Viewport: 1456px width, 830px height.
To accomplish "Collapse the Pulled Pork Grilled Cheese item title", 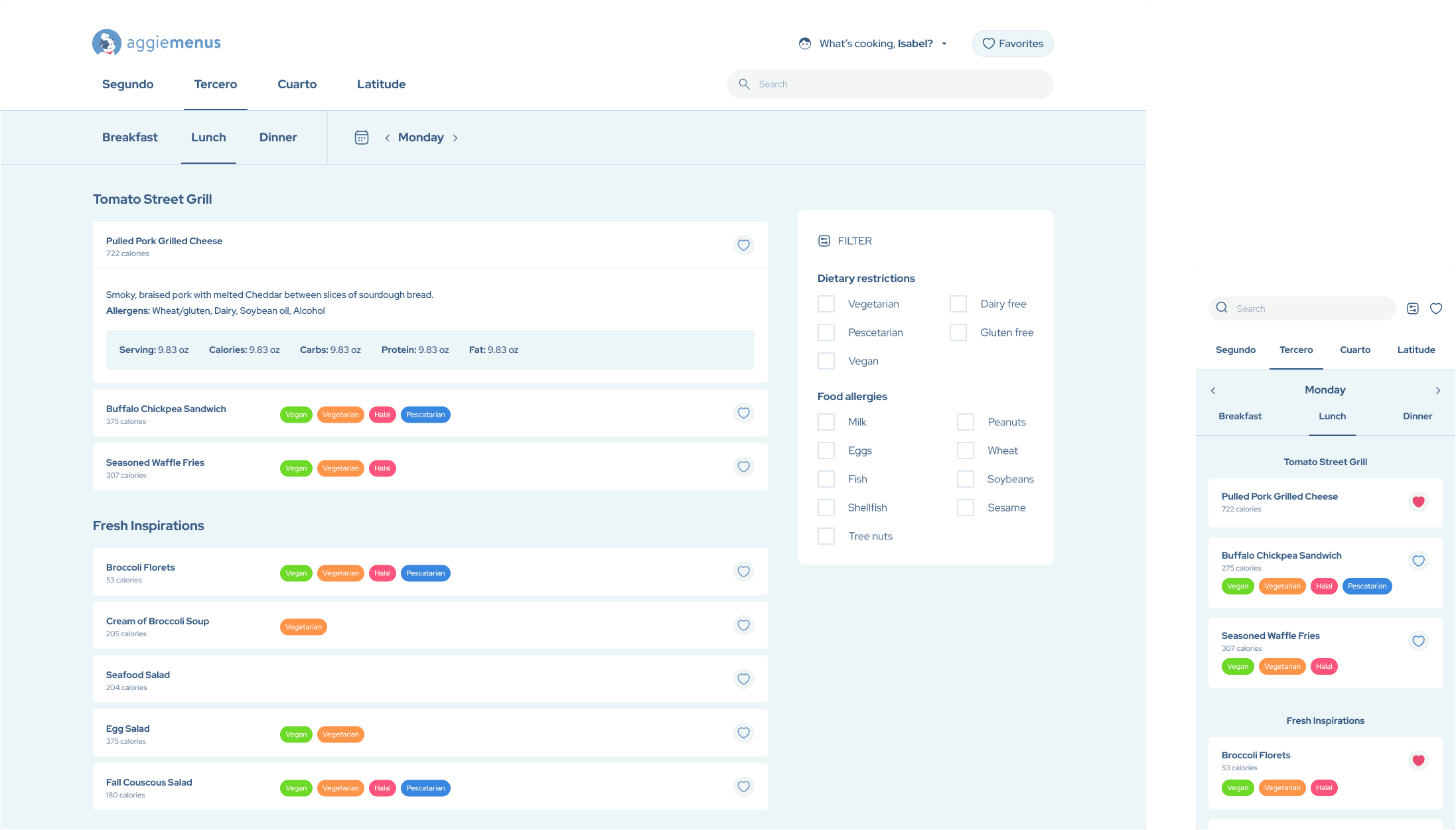I will [x=164, y=241].
